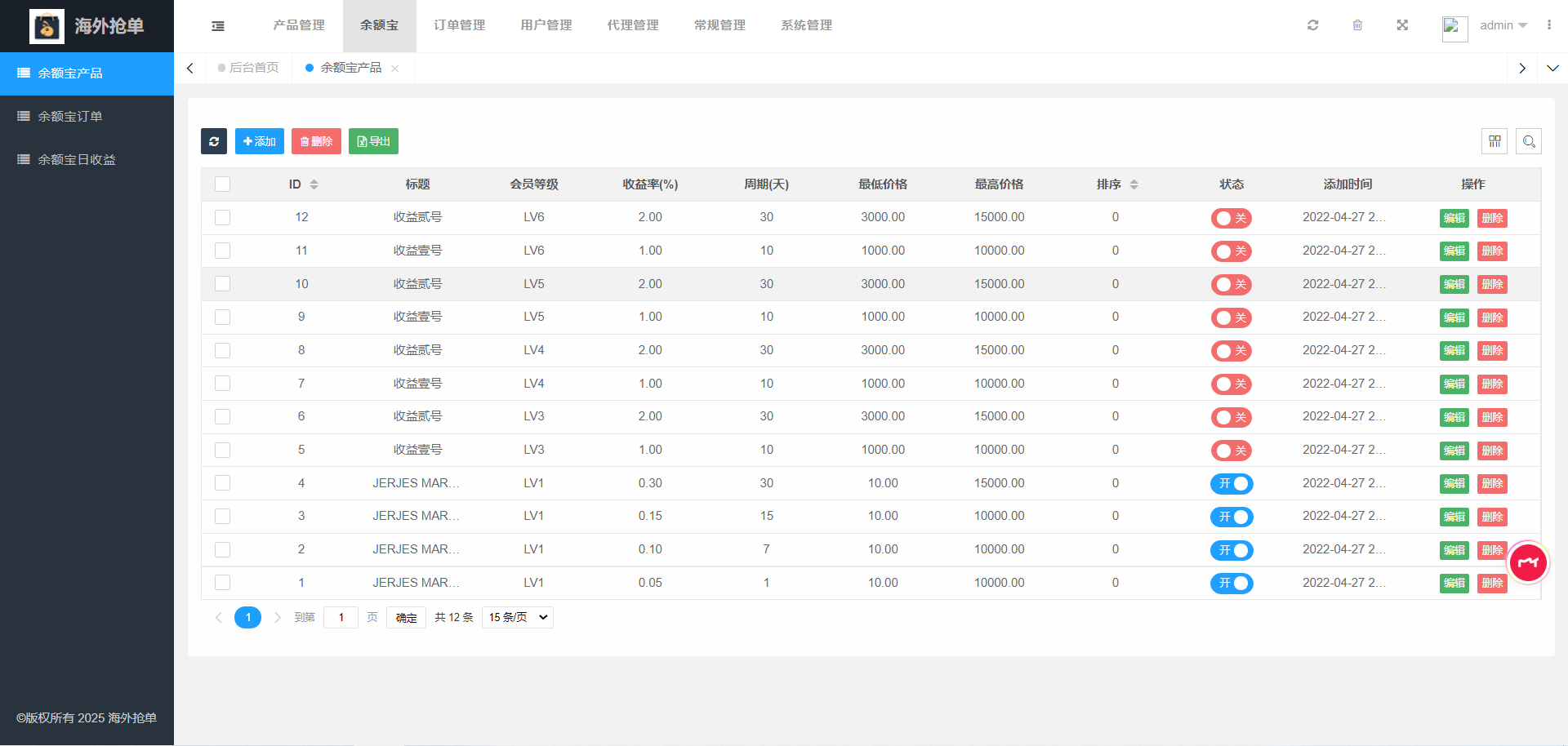The image size is (1568, 746).
Task: Open the vertical dots more menu
Action: point(1548,25)
